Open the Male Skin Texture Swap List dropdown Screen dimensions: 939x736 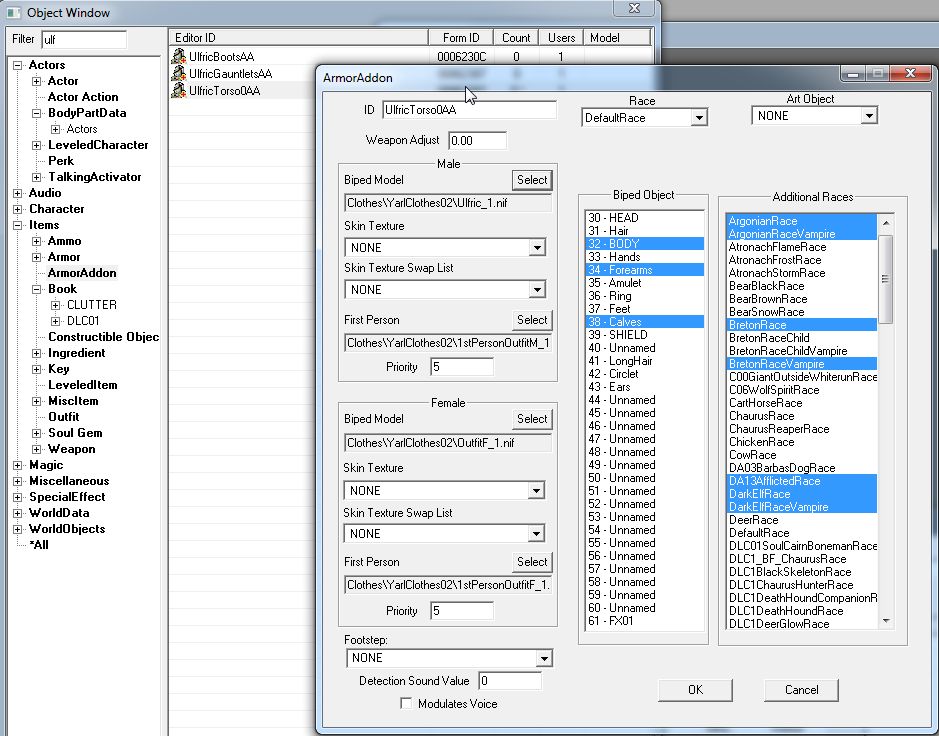[537, 290]
